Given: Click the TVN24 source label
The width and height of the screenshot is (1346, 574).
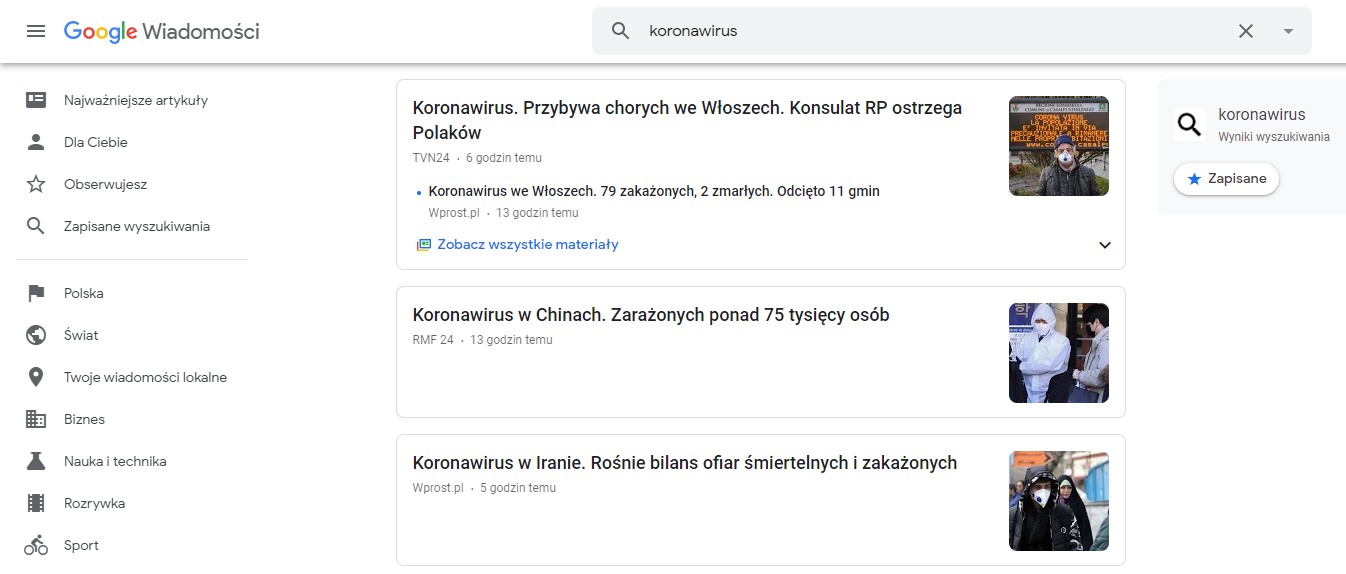Looking at the screenshot, I should [431, 158].
